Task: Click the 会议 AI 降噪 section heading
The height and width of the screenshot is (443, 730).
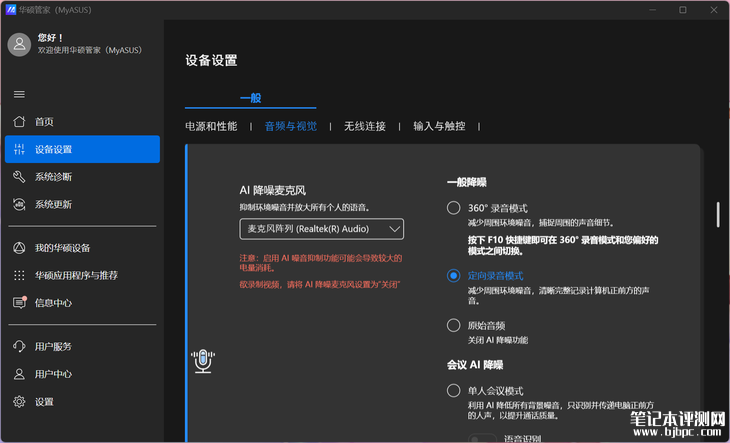Action: (475, 365)
